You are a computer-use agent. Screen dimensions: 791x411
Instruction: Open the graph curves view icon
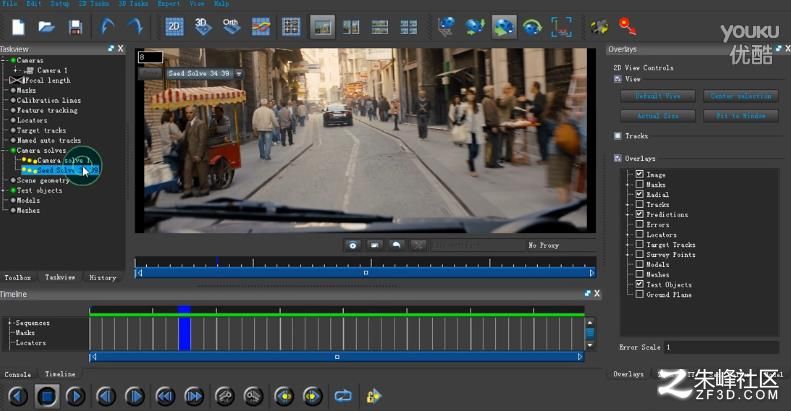[x=261, y=27]
